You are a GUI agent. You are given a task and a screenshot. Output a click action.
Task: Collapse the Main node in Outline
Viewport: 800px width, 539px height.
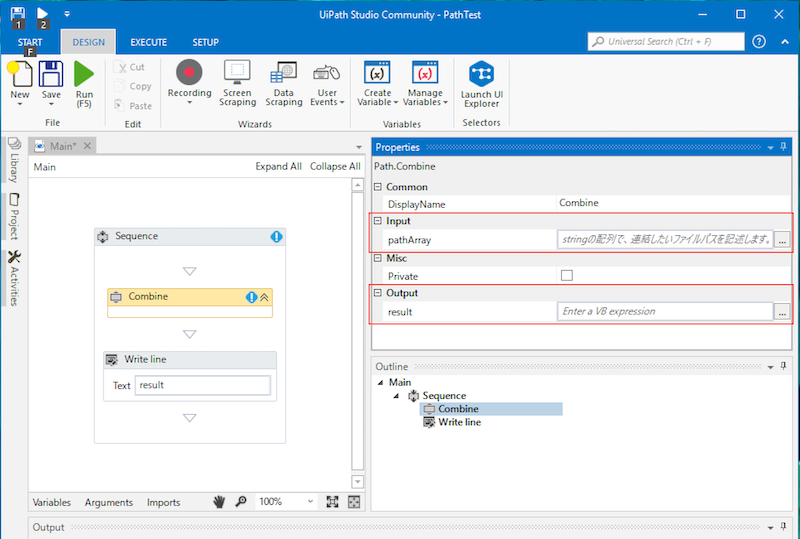point(380,382)
